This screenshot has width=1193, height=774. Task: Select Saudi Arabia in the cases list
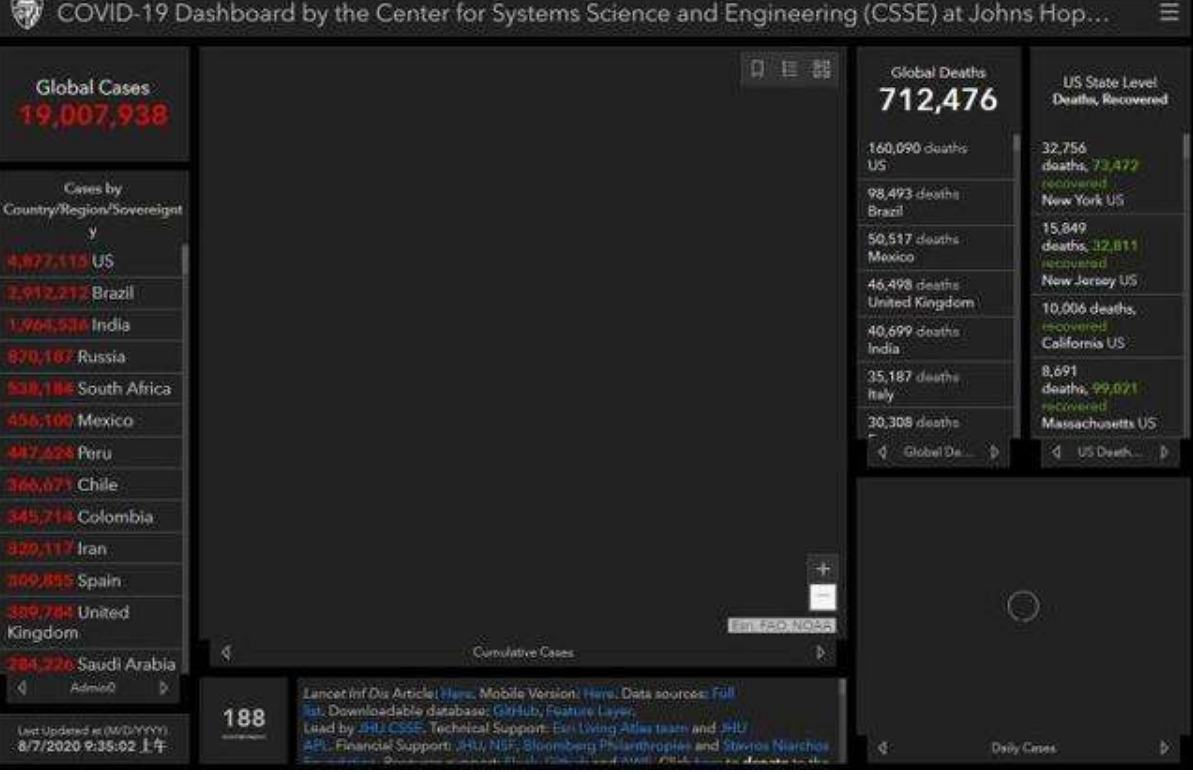click(91, 664)
